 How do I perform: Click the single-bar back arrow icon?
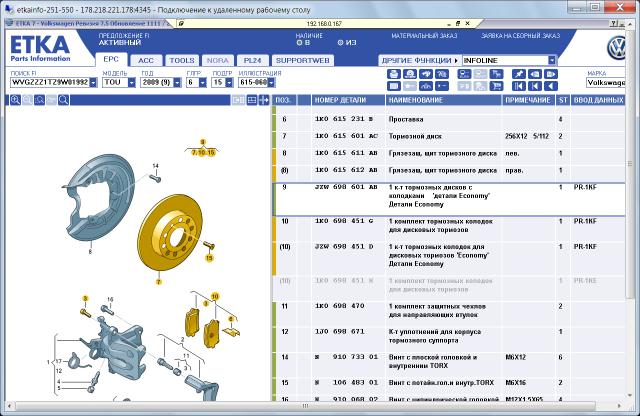(535, 86)
